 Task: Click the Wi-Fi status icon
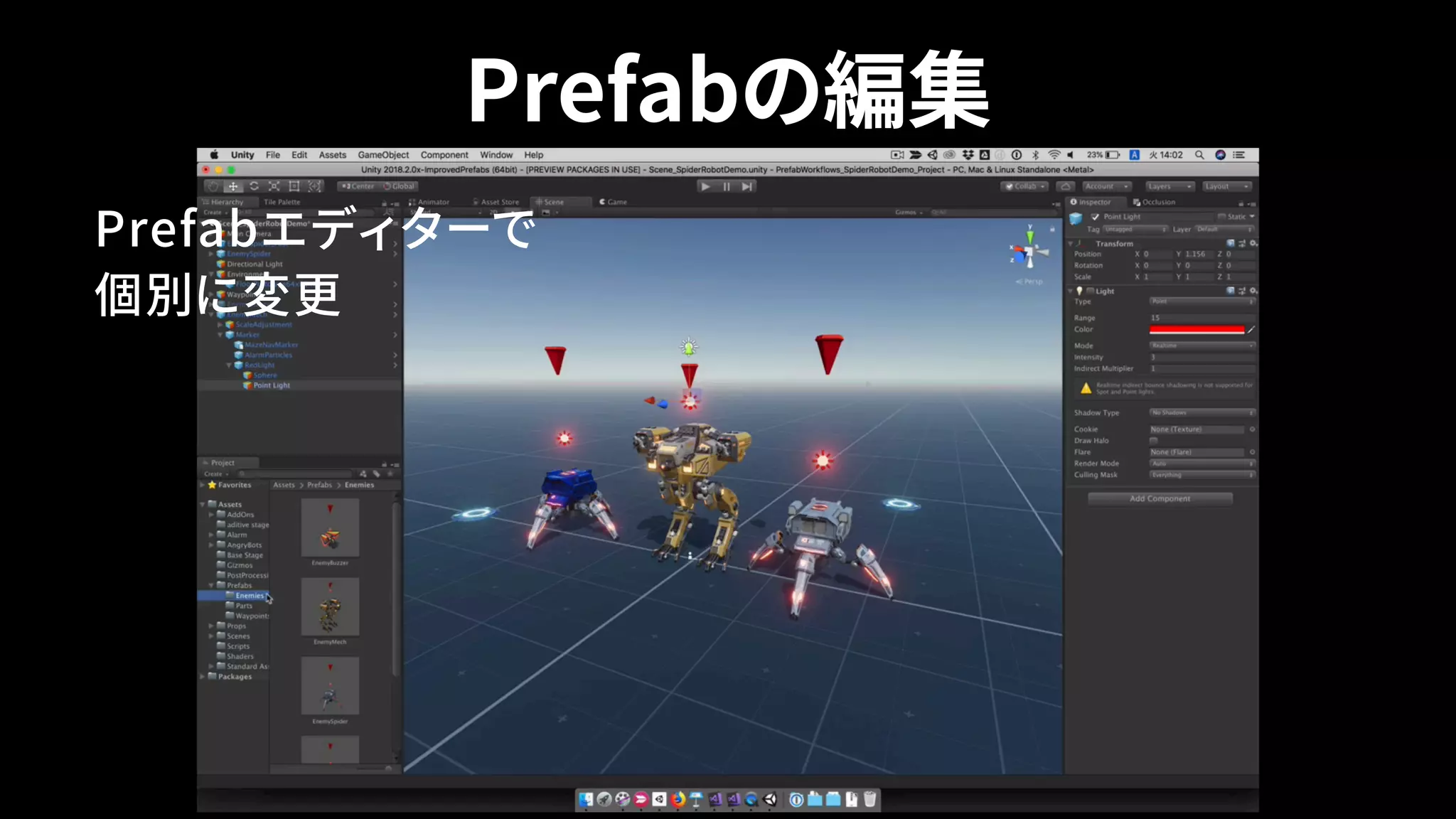tap(1054, 155)
